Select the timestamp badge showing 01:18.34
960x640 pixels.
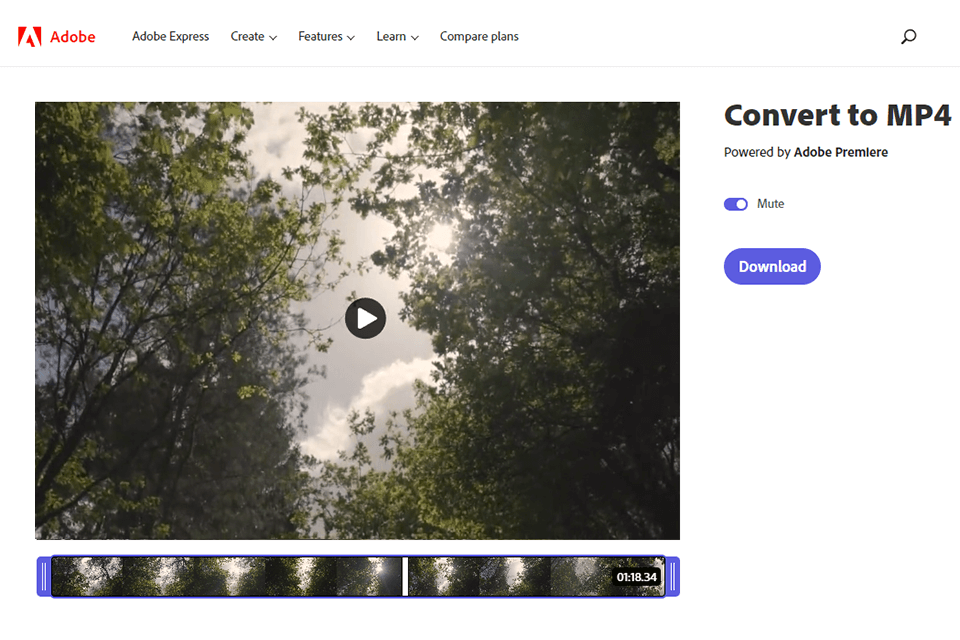[637, 576]
